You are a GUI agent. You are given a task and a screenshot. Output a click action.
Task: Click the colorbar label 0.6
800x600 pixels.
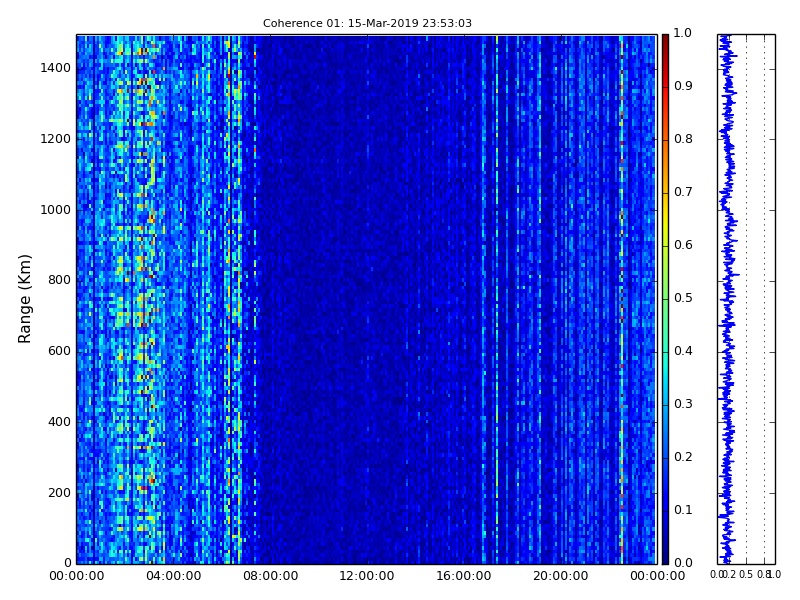point(683,245)
